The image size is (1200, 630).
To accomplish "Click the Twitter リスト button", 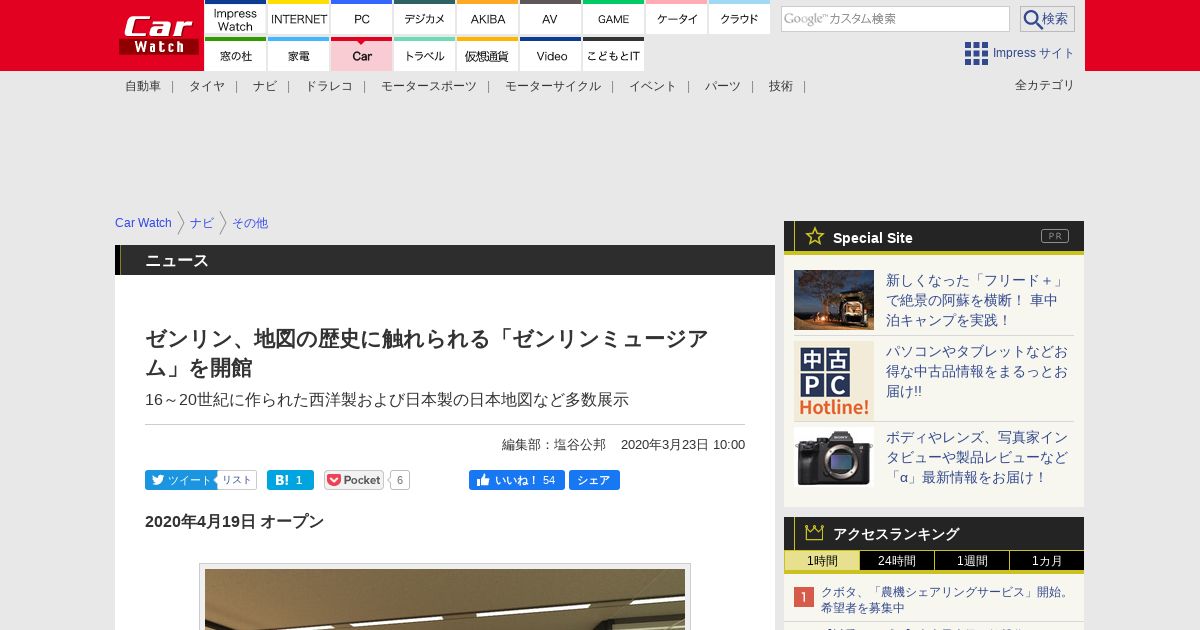I will 237,480.
